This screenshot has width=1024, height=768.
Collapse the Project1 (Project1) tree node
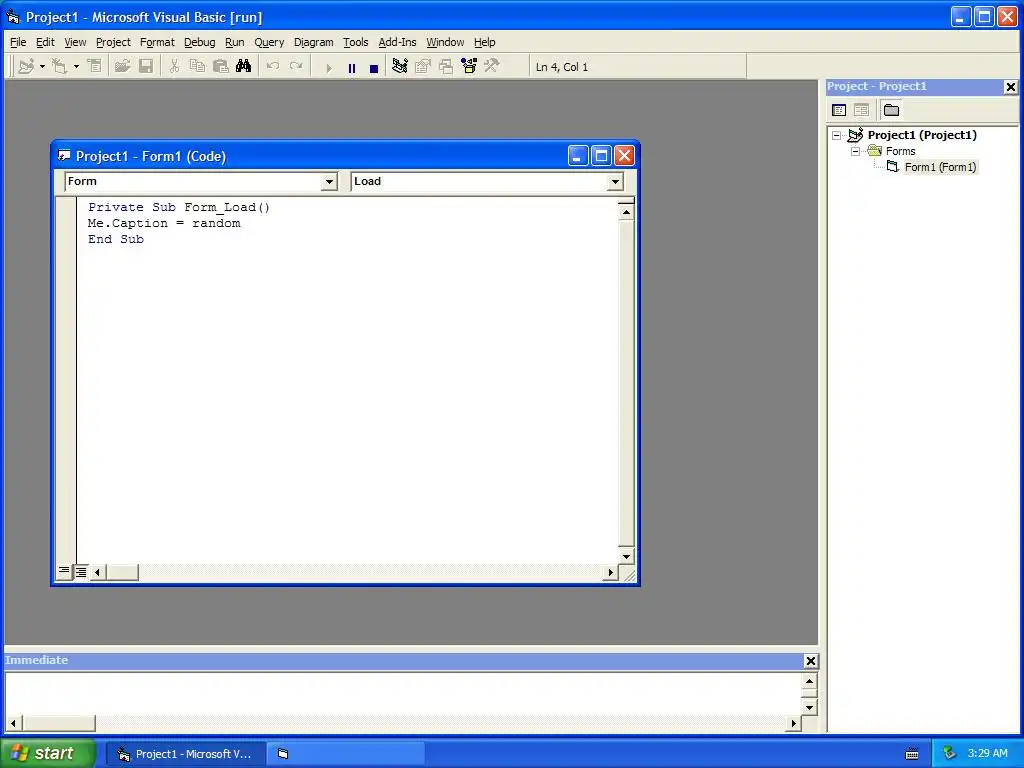[x=837, y=136]
